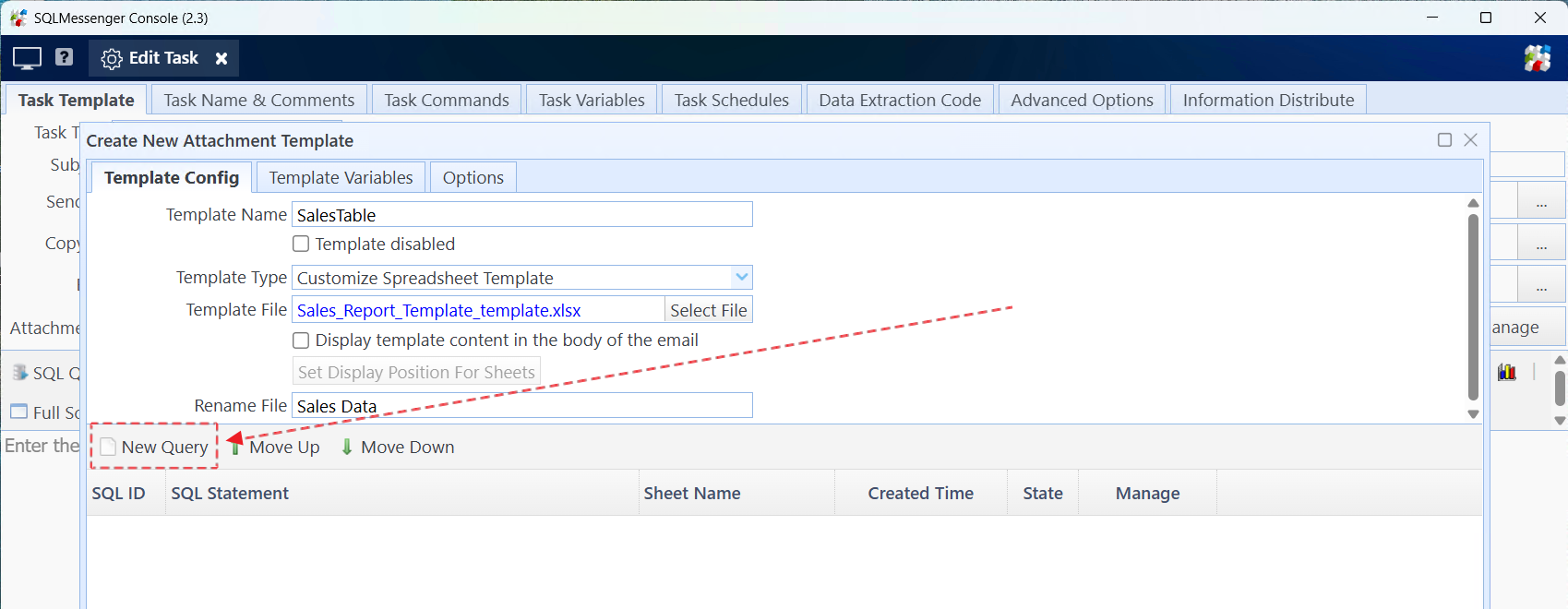Open the Options tab
The width and height of the screenshot is (1568, 609).
(x=473, y=177)
